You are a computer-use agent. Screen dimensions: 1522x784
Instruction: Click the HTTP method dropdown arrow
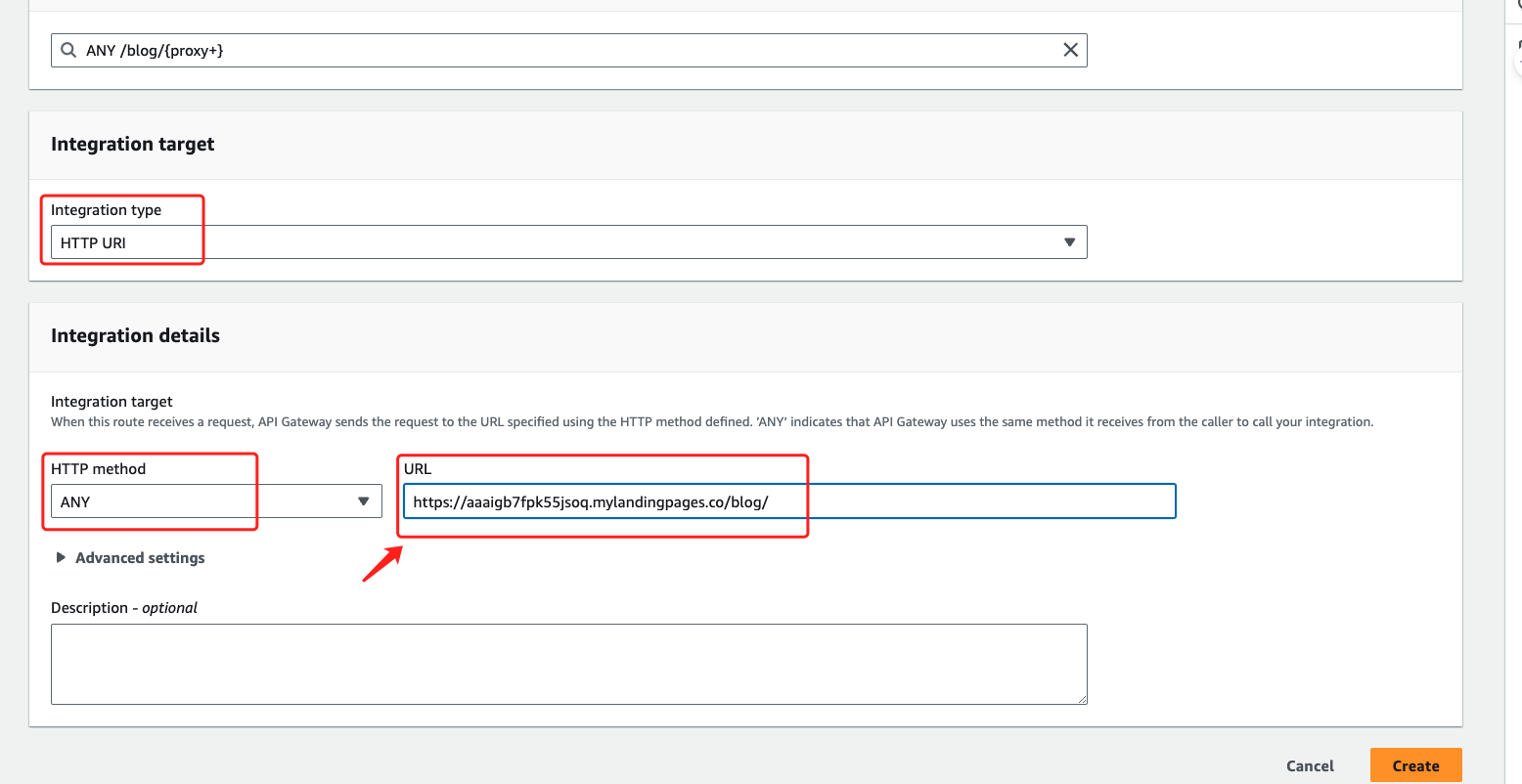coord(364,501)
